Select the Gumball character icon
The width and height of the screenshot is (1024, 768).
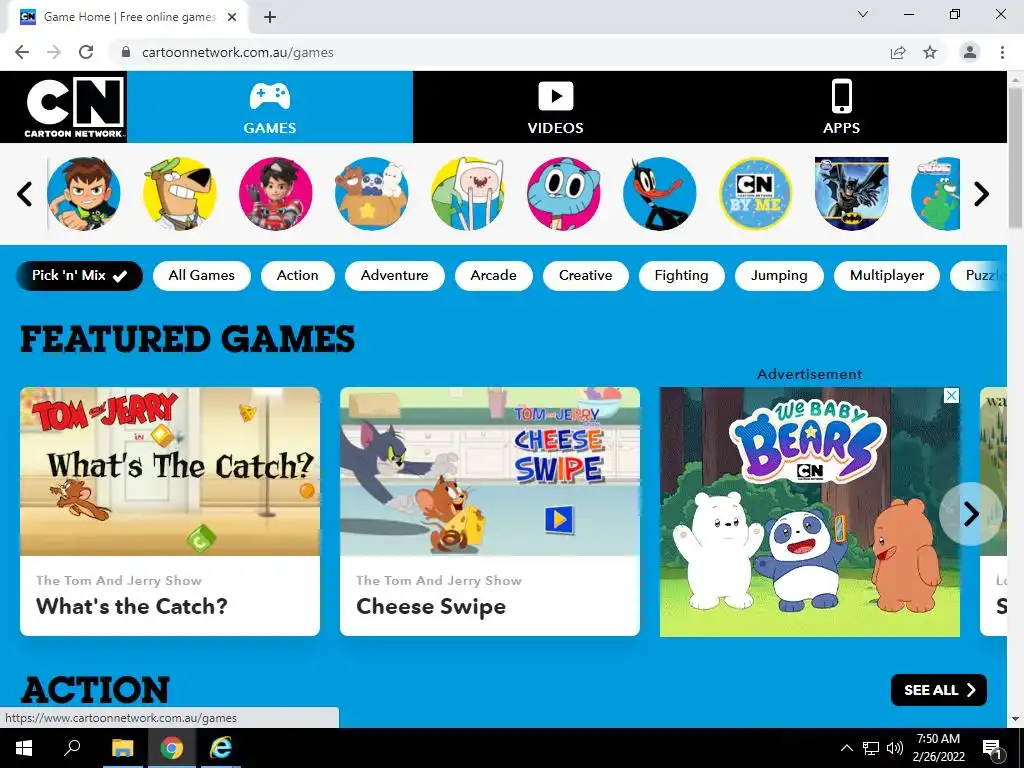[564, 193]
